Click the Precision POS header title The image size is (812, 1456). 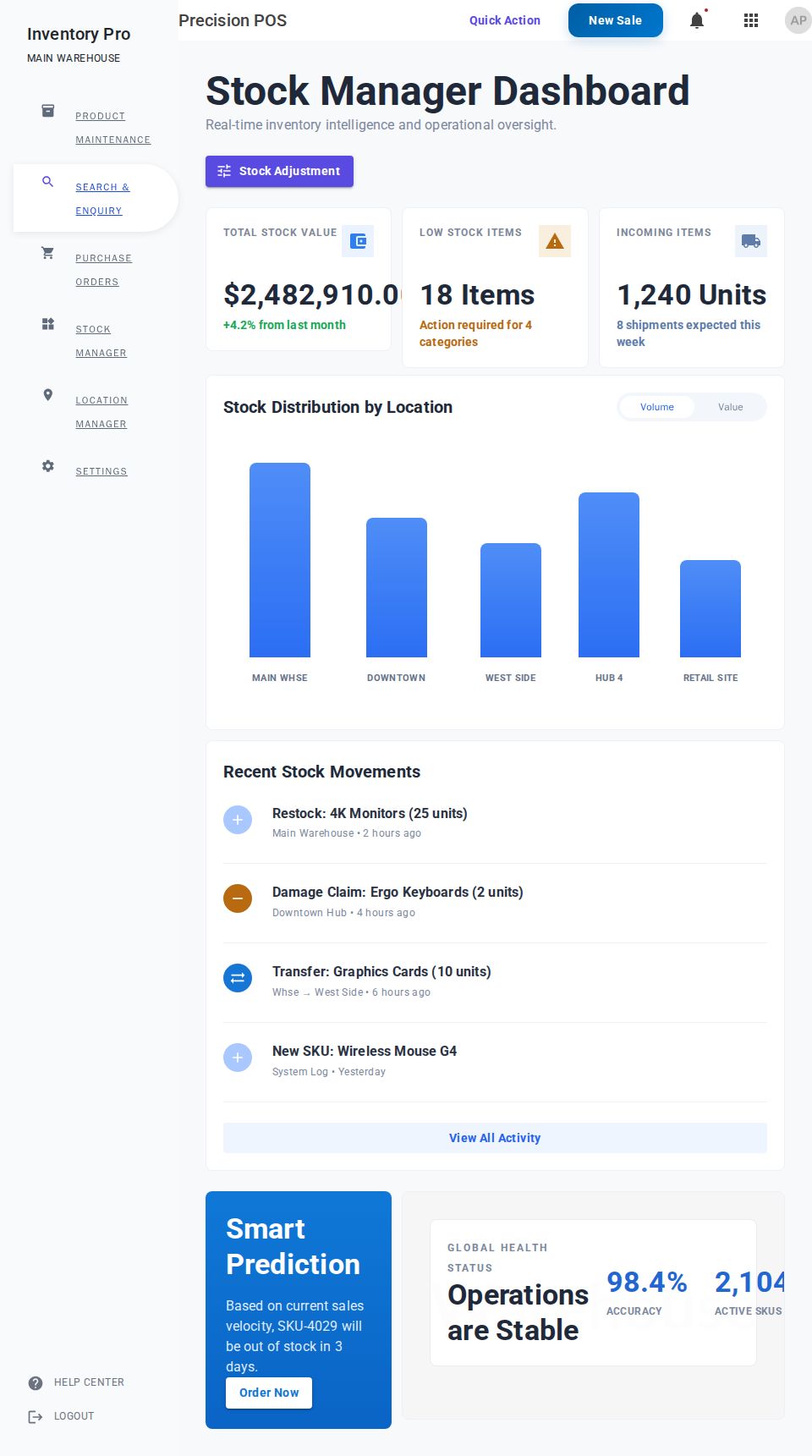pyautogui.click(x=233, y=20)
